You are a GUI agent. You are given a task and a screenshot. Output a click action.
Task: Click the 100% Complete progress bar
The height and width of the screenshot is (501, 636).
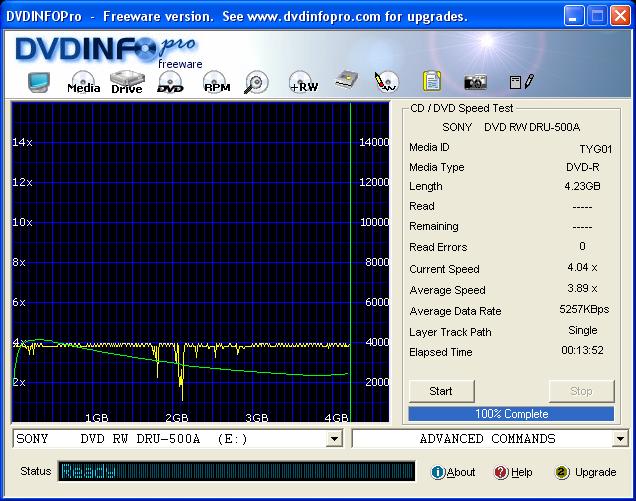511,414
